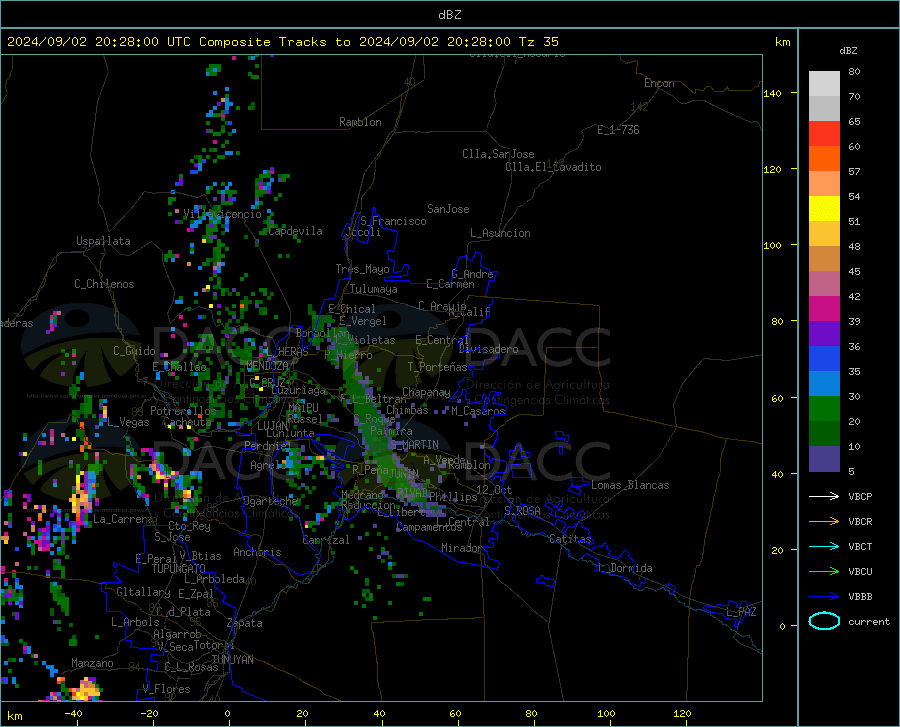Click the 'dBZ' heading above color scale
The image size is (900, 727).
(848, 50)
